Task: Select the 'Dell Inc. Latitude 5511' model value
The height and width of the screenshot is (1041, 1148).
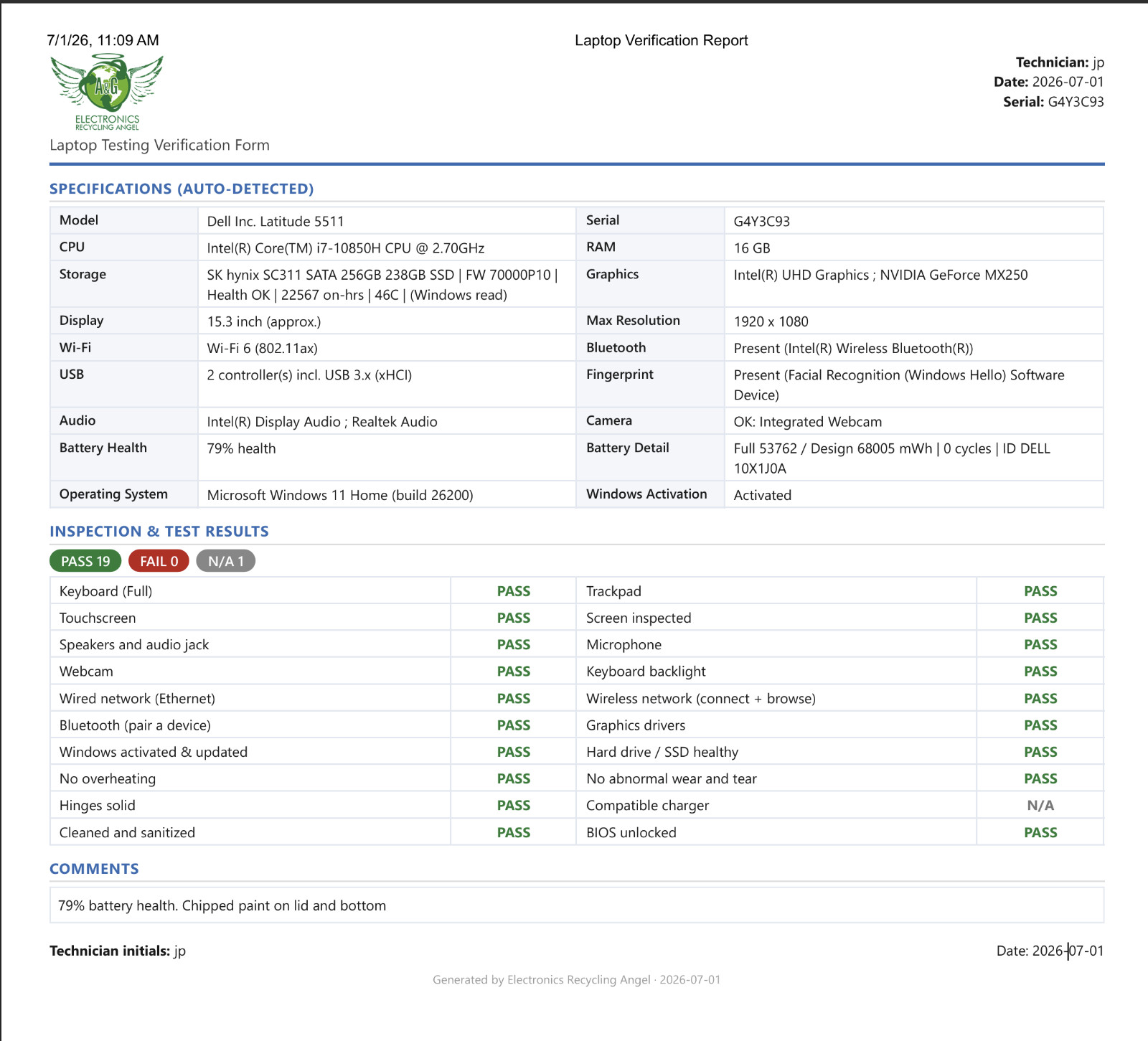Action: (276, 221)
